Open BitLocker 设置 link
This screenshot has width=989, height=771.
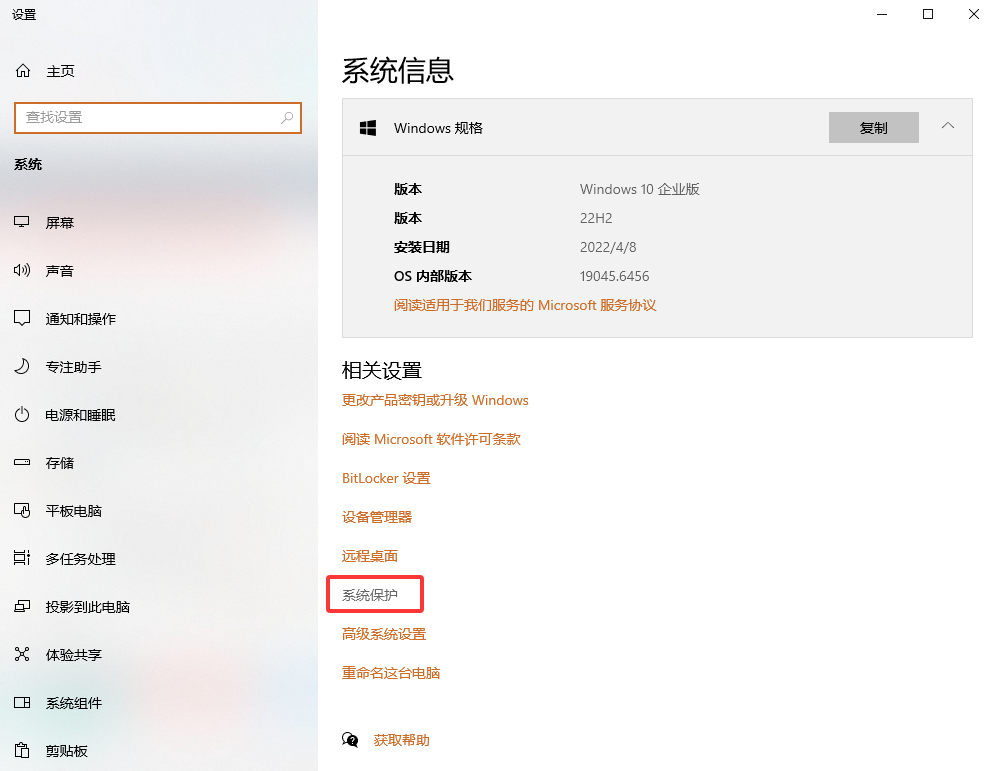pyautogui.click(x=386, y=478)
